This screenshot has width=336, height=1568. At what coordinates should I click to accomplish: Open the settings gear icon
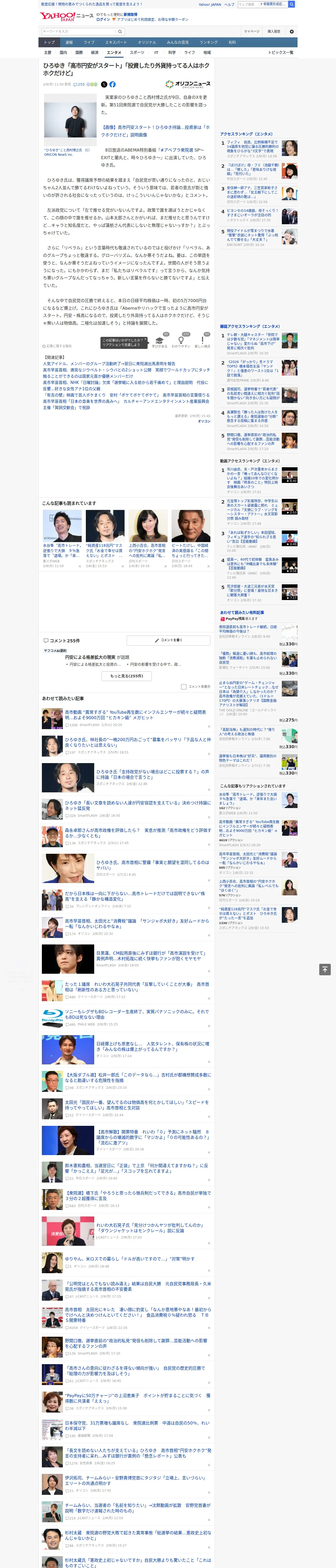[x=292, y=31]
